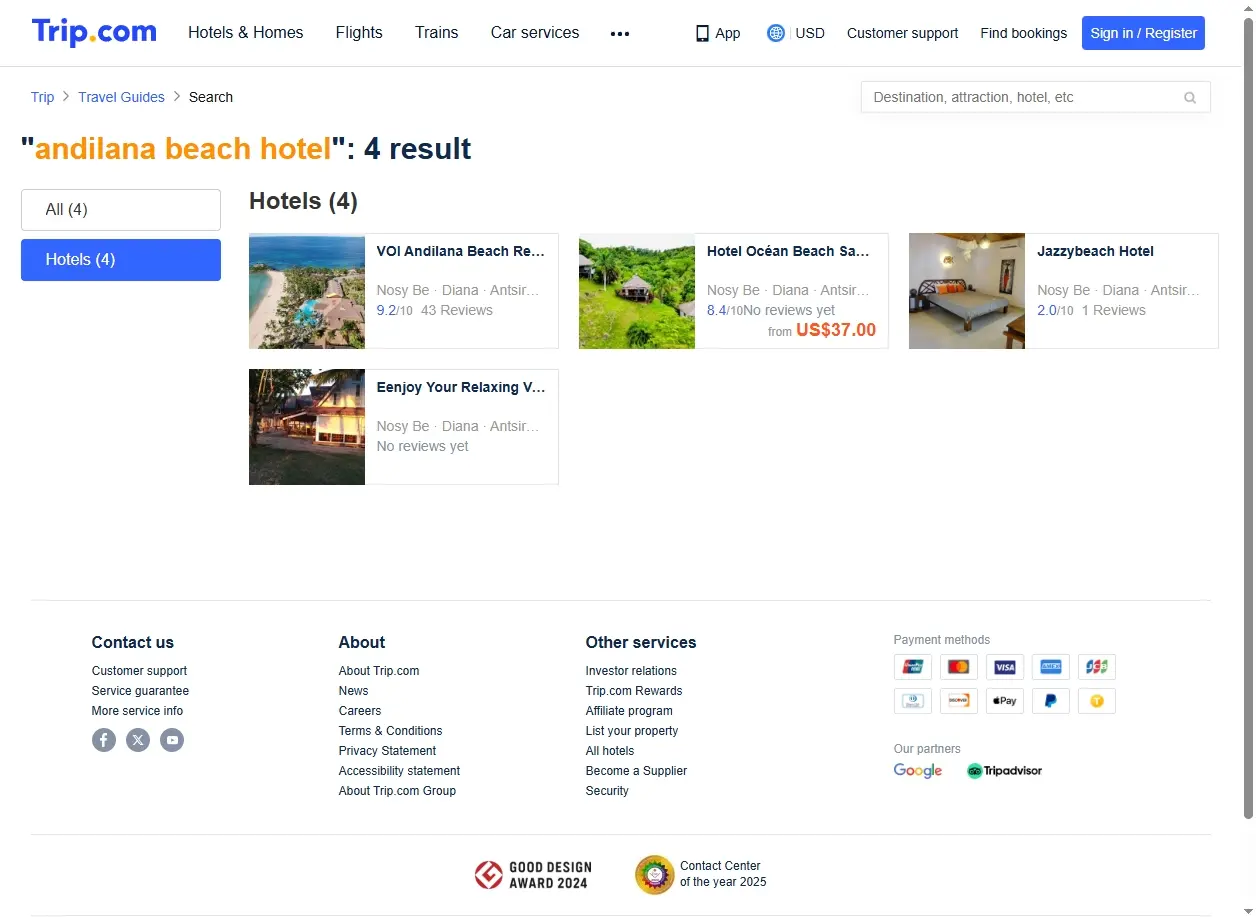Click the US$37.00 price
The height and width of the screenshot is (921, 1256).
[x=836, y=330]
